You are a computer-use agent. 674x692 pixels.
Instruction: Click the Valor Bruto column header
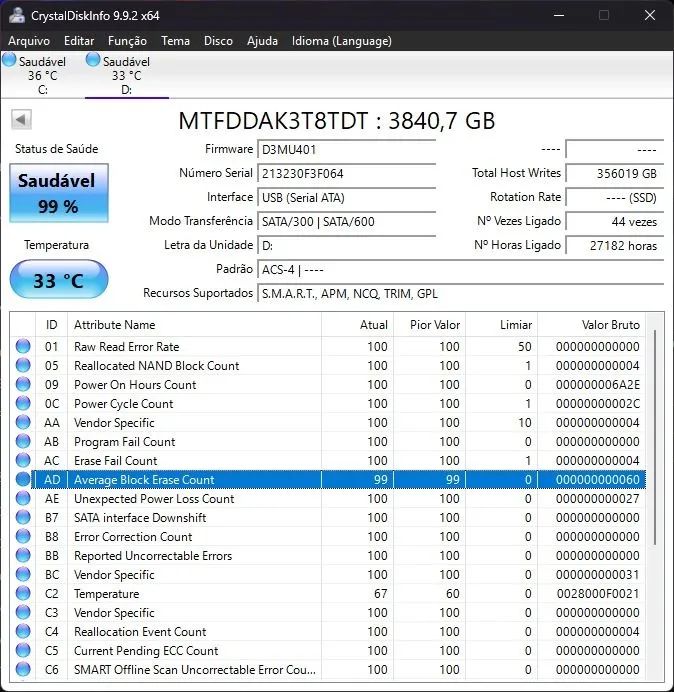tap(591, 325)
